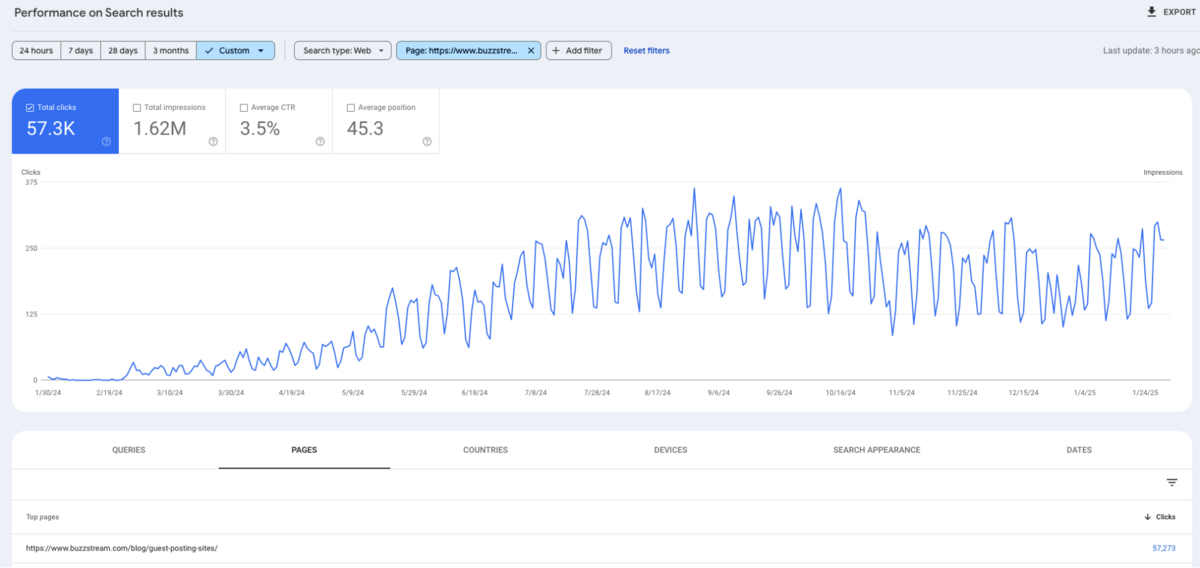1200x568 pixels.
Task: Enable the Average position checkbox
Action: (x=350, y=107)
